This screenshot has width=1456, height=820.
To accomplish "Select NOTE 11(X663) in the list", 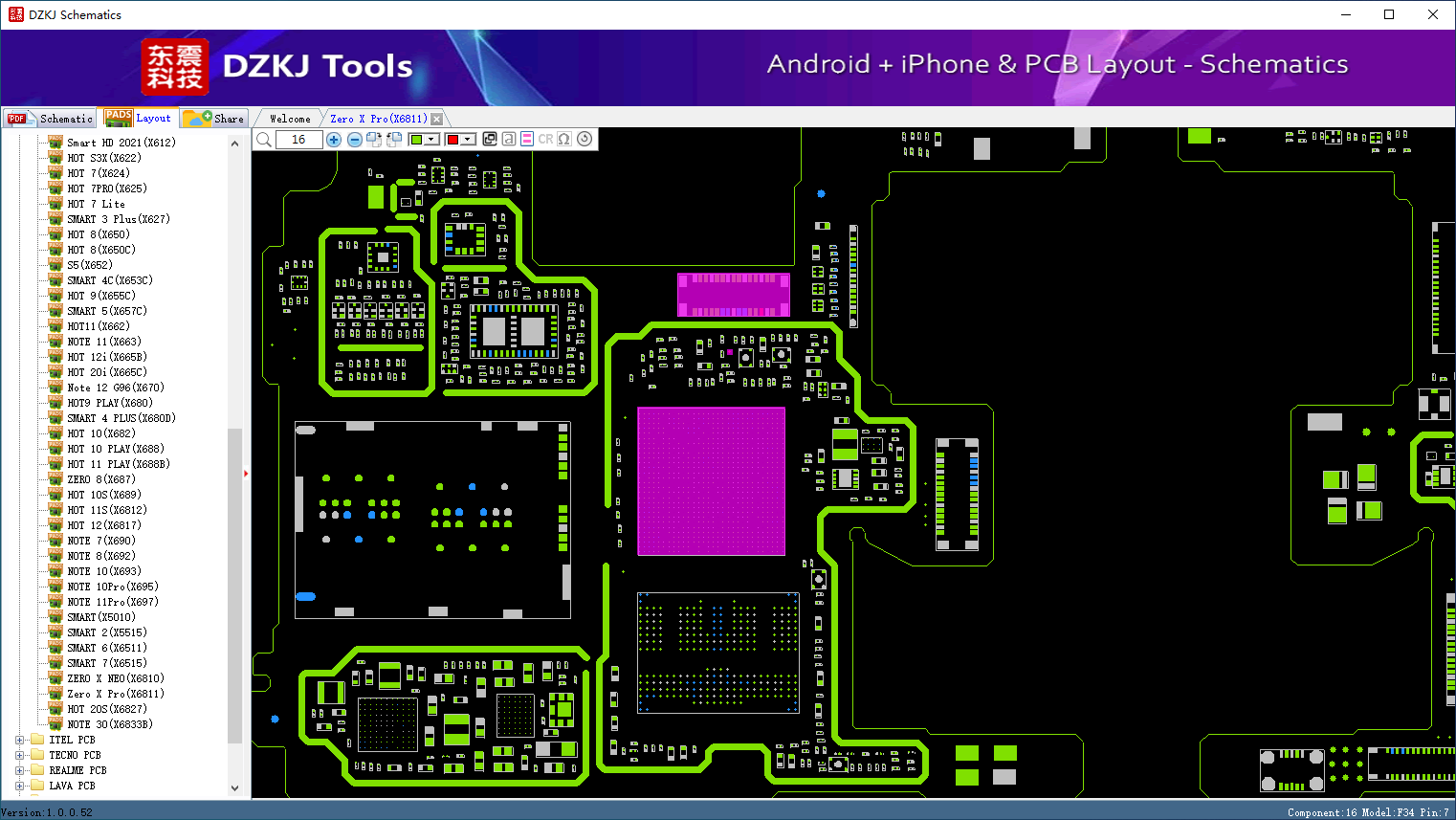I will click(104, 342).
